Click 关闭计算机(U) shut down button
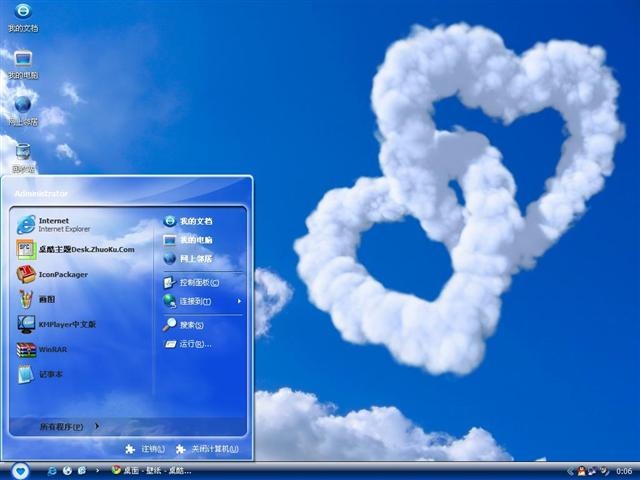Viewport: 640px width, 480px height. click(x=207, y=449)
